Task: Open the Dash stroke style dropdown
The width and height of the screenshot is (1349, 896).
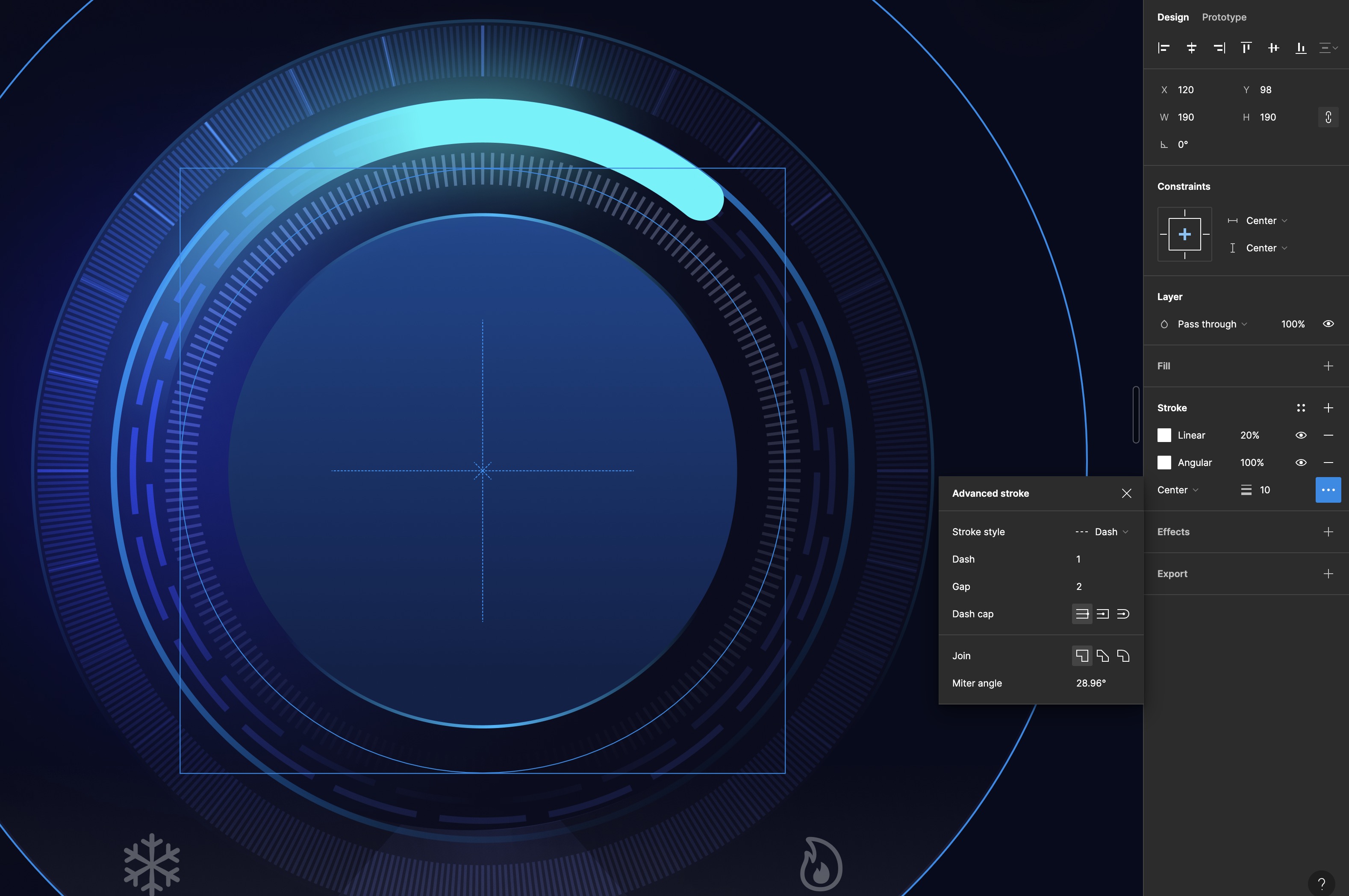Action: 1107,531
